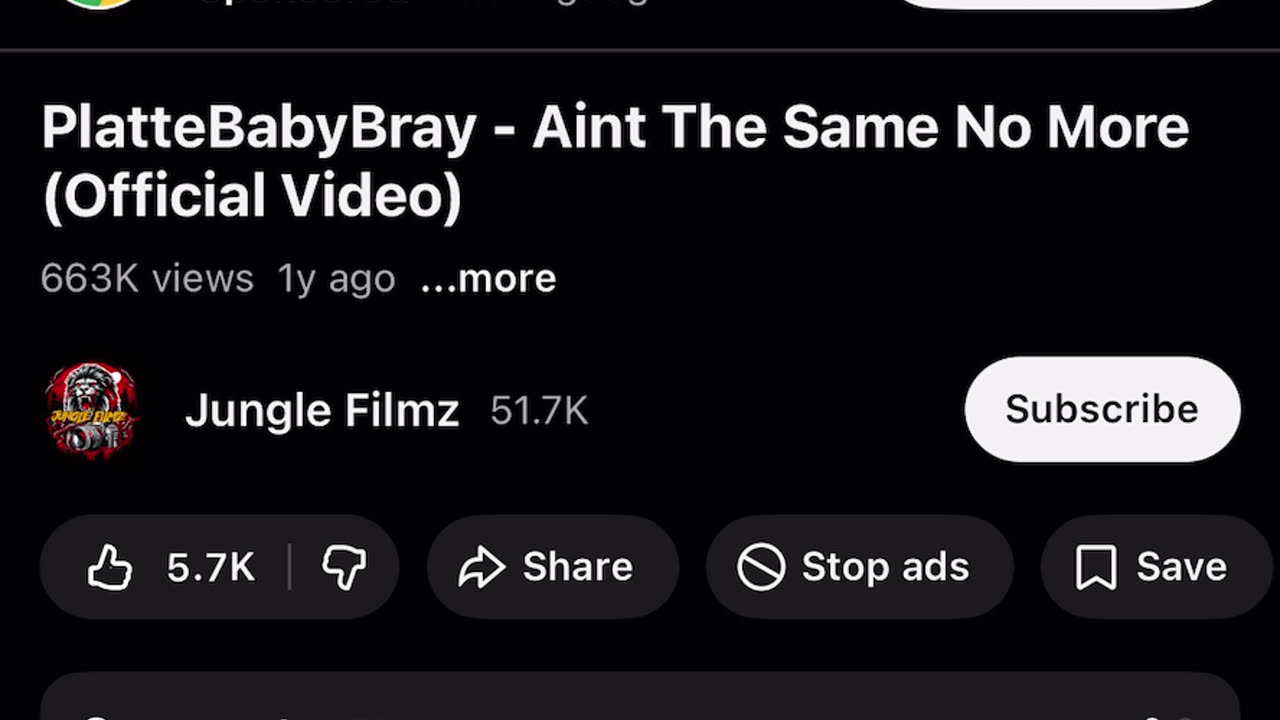Viewport: 1280px width, 720px height.
Task: Tap the 5.7K like count
Action: (211, 567)
